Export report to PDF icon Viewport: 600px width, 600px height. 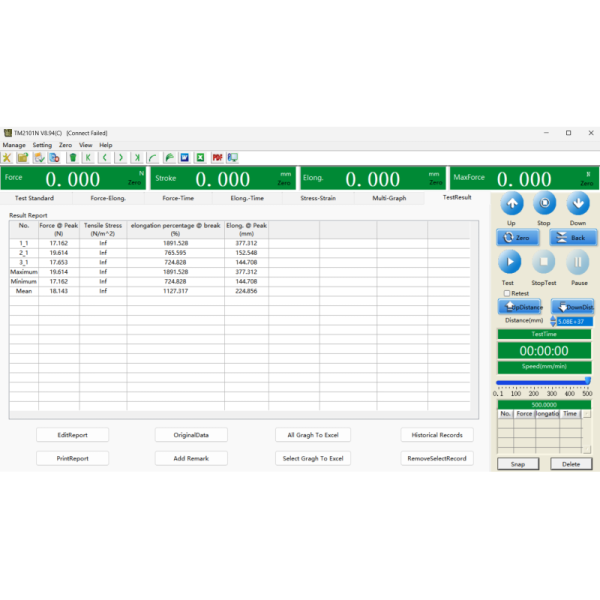pyautogui.click(x=217, y=158)
